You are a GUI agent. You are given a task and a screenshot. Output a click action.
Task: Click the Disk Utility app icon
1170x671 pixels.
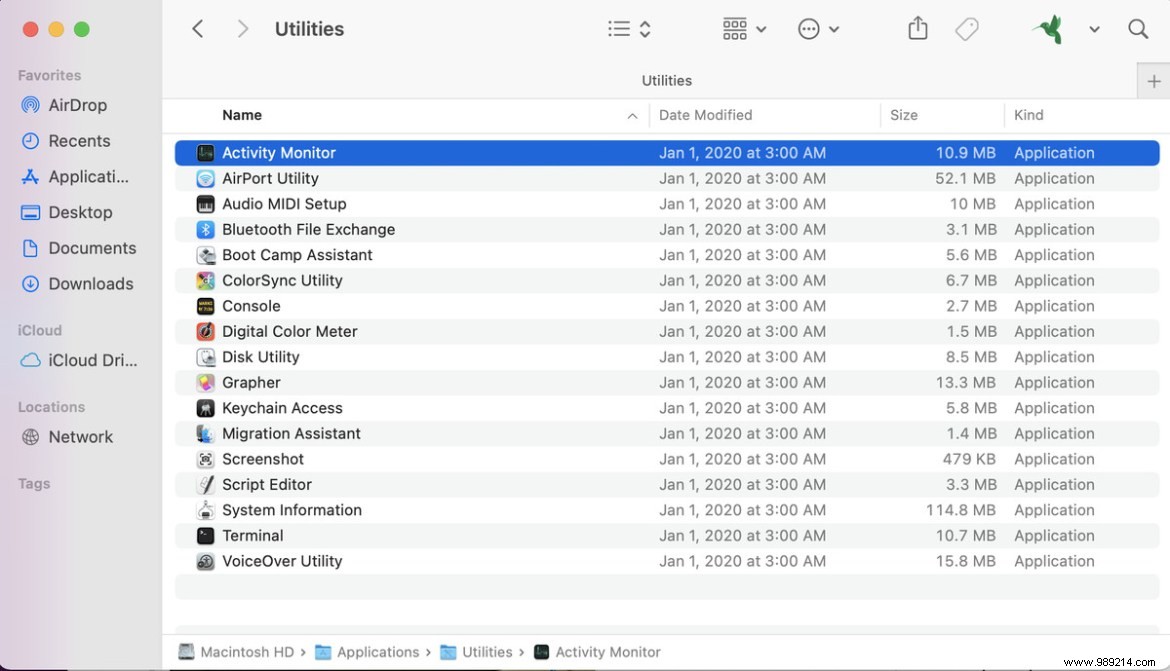[206, 357]
